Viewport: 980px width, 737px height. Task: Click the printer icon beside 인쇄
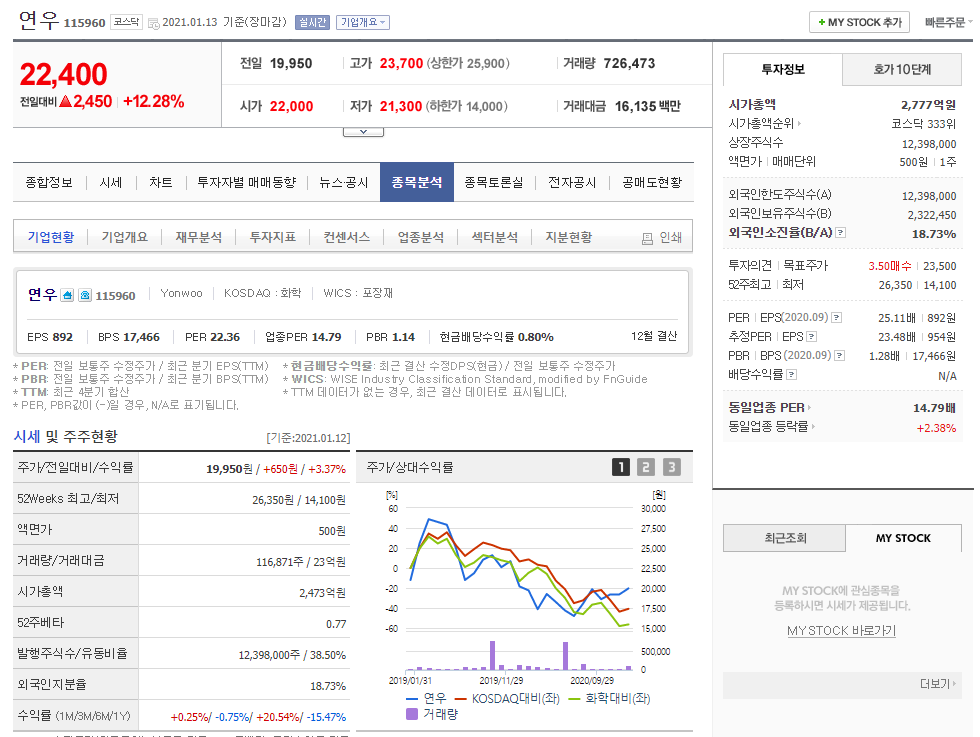[648, 238]
